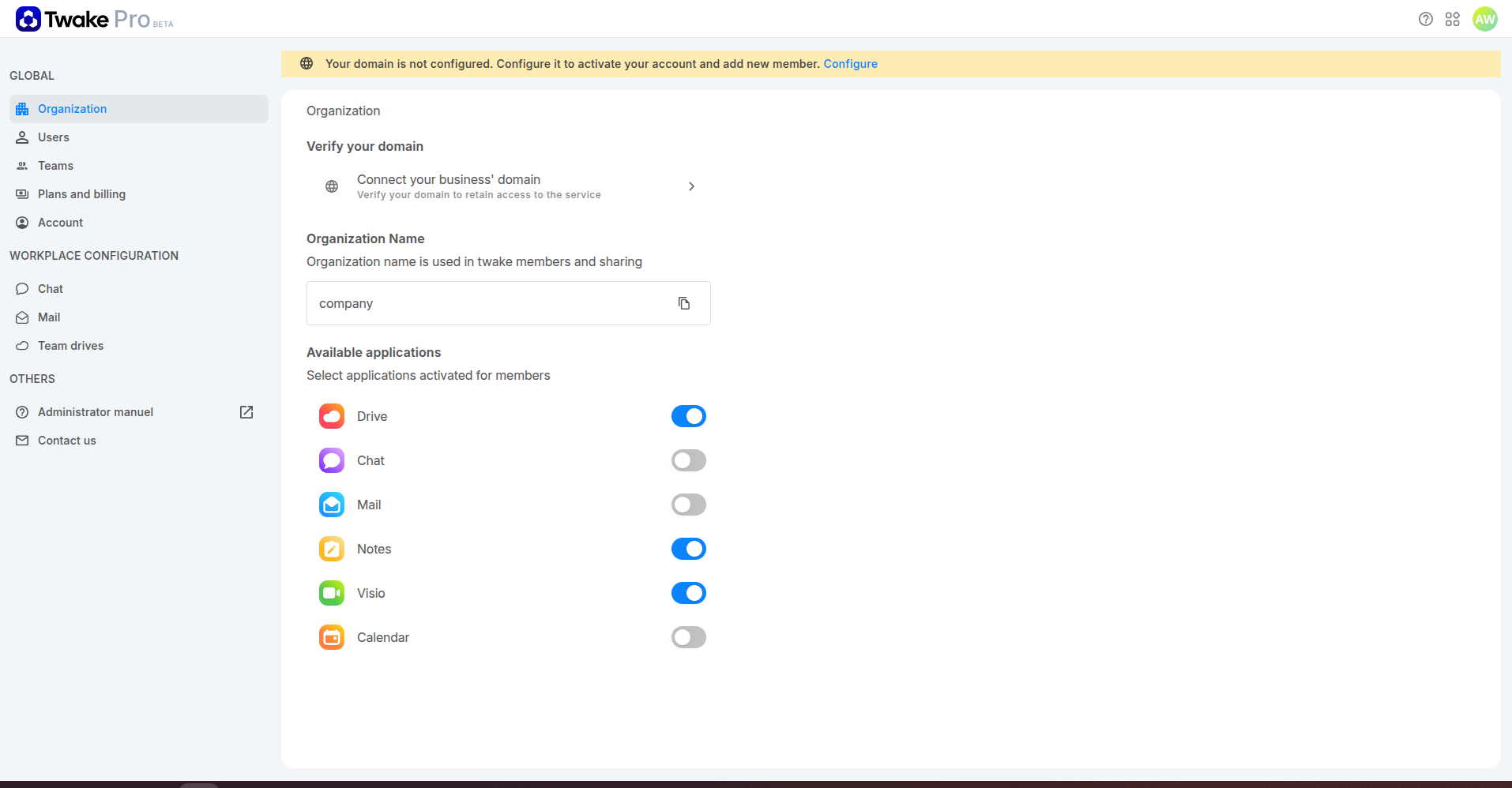Open the apps grid launcher icon
The width and height of the screenshot is (1512, 788).
coord(1453,19)
